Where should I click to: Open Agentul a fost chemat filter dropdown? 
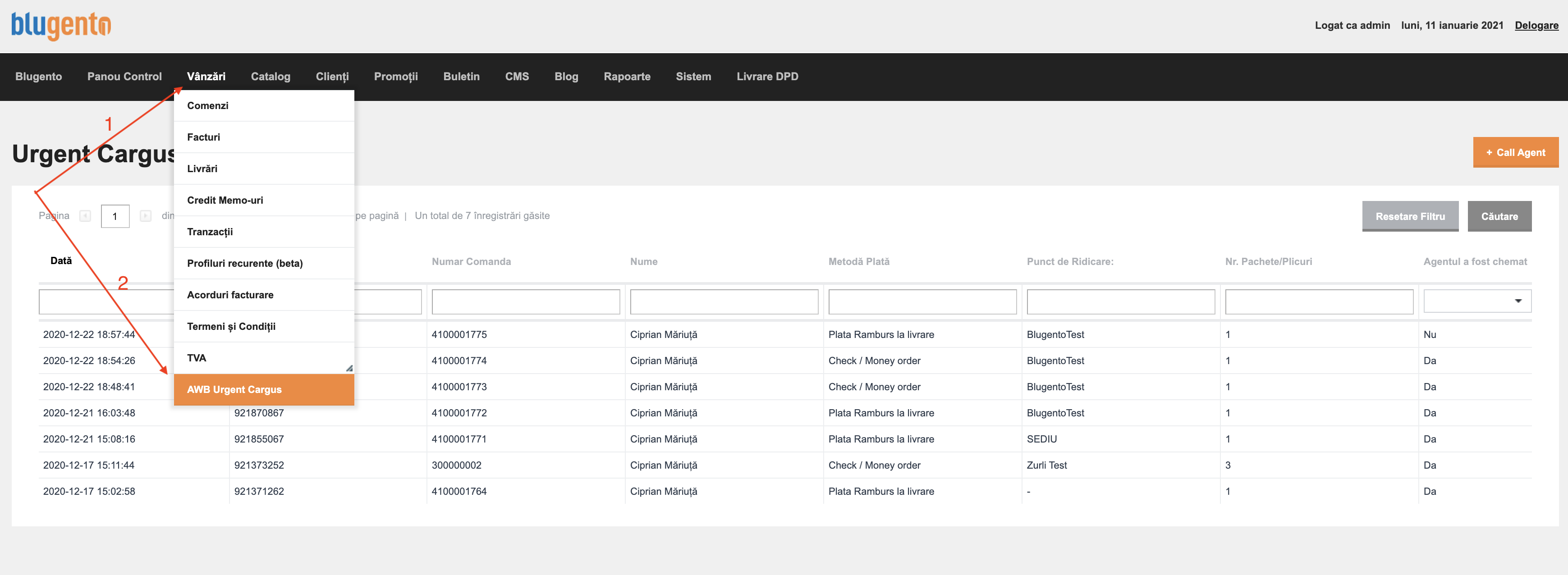point(1477,301)
